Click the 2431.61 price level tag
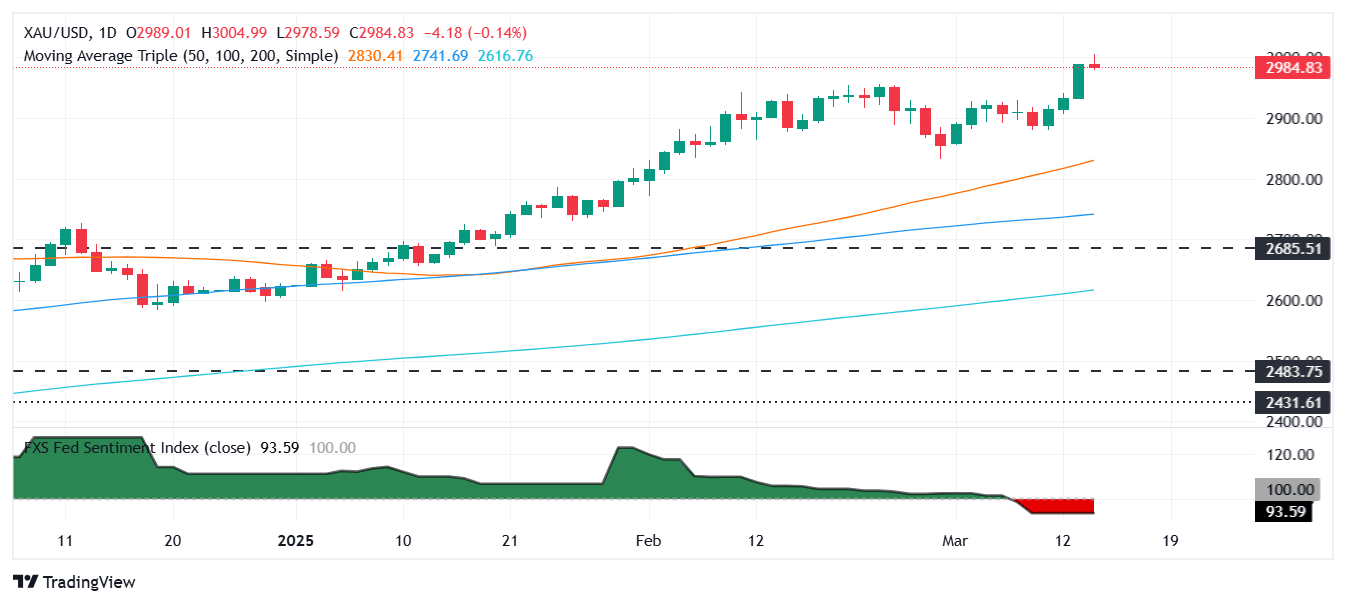Image resolution: width=1346 pixels, height=605 pixels. click(1292, 402)
